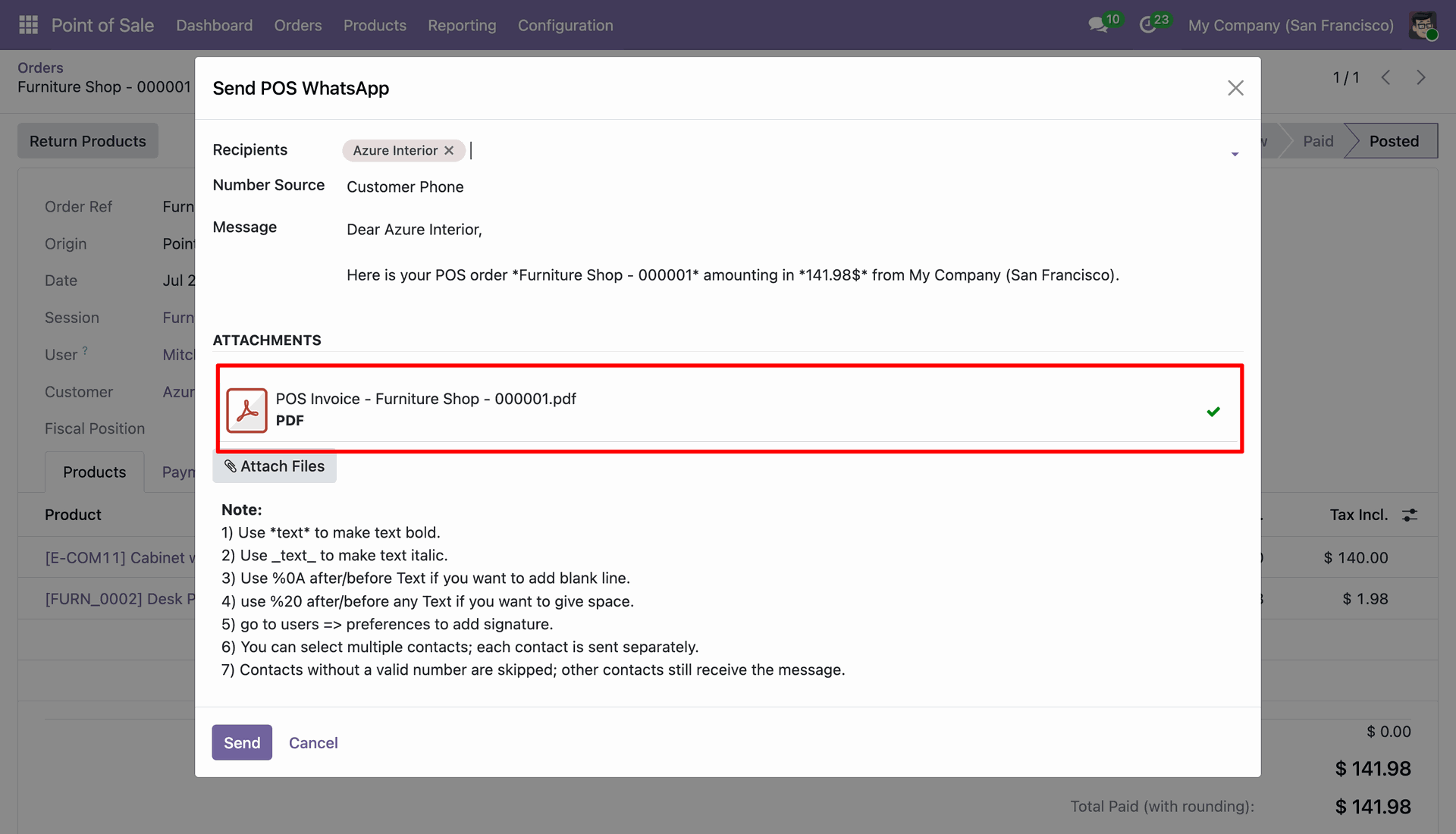The height and width of the screenshot is (834, 1456).
Task: Click the Posted status stage
Action: click(x=1394, y=141)
